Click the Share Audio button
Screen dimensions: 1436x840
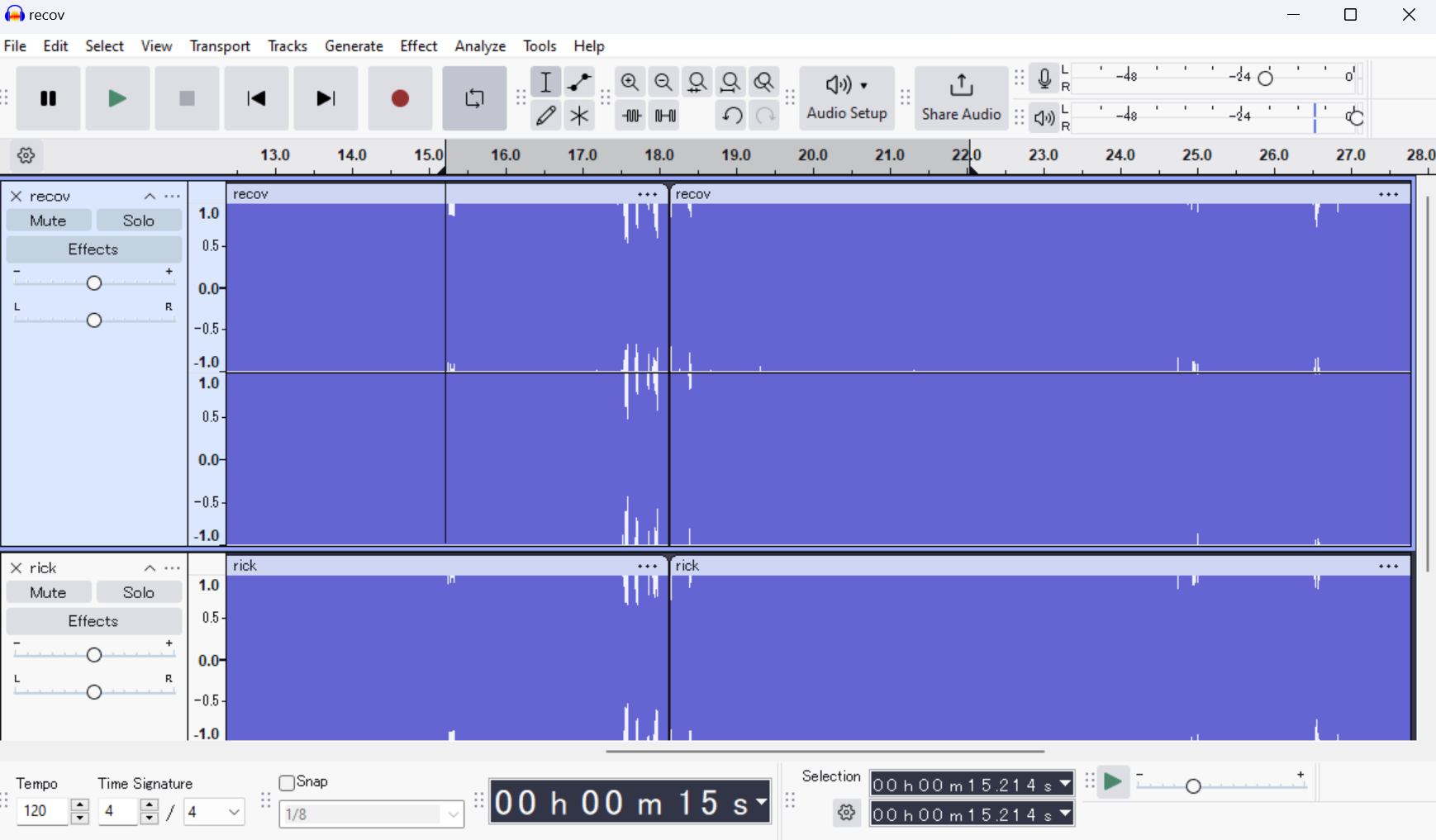click(x=961, y=98)
